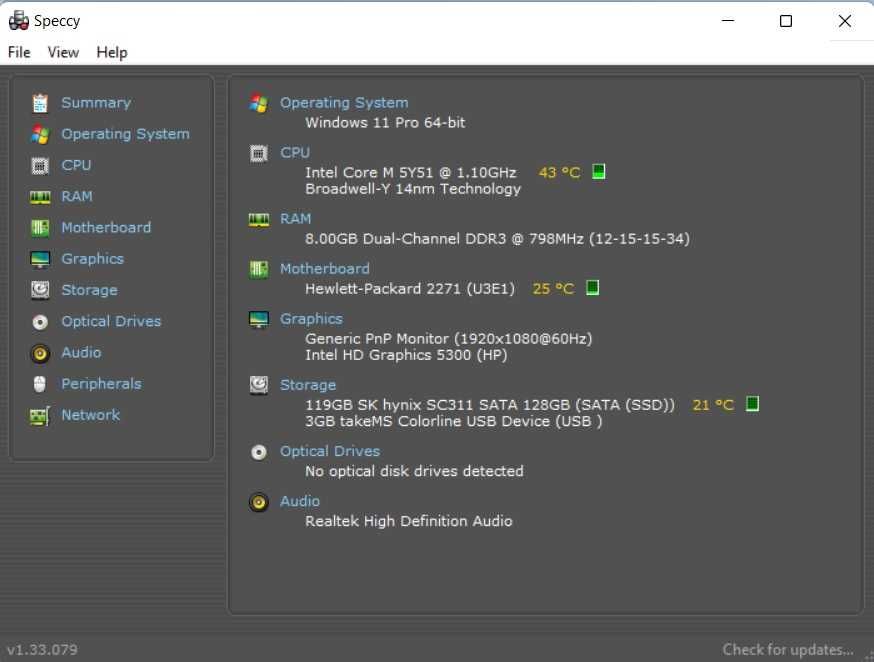This screenshot has height=662, width=874.
Task: Click the Audio speaker icon in sidebar
Action: click(x=40, y=353)
